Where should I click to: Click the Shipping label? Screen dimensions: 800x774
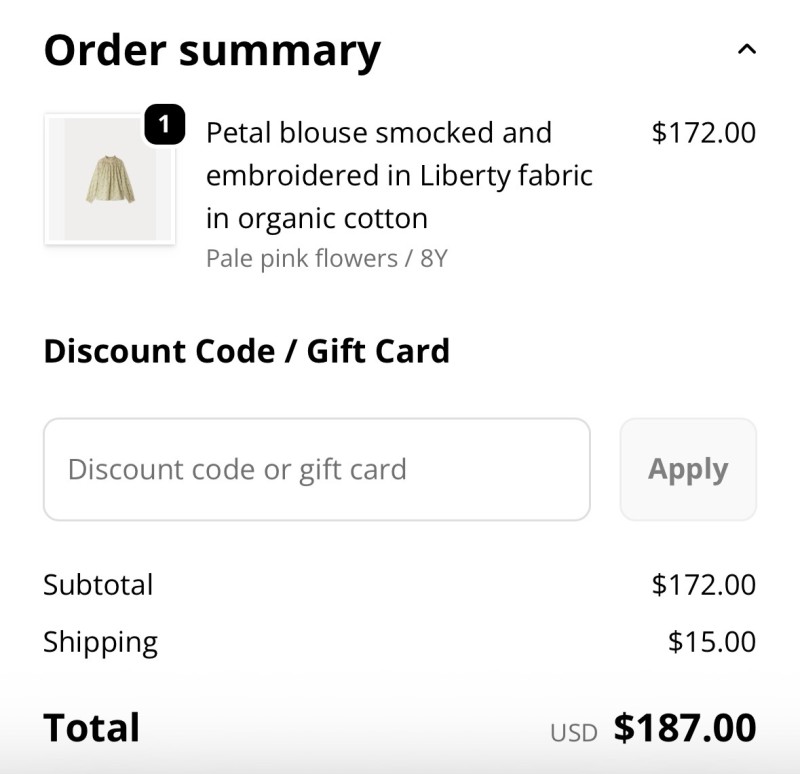[100, 641]
